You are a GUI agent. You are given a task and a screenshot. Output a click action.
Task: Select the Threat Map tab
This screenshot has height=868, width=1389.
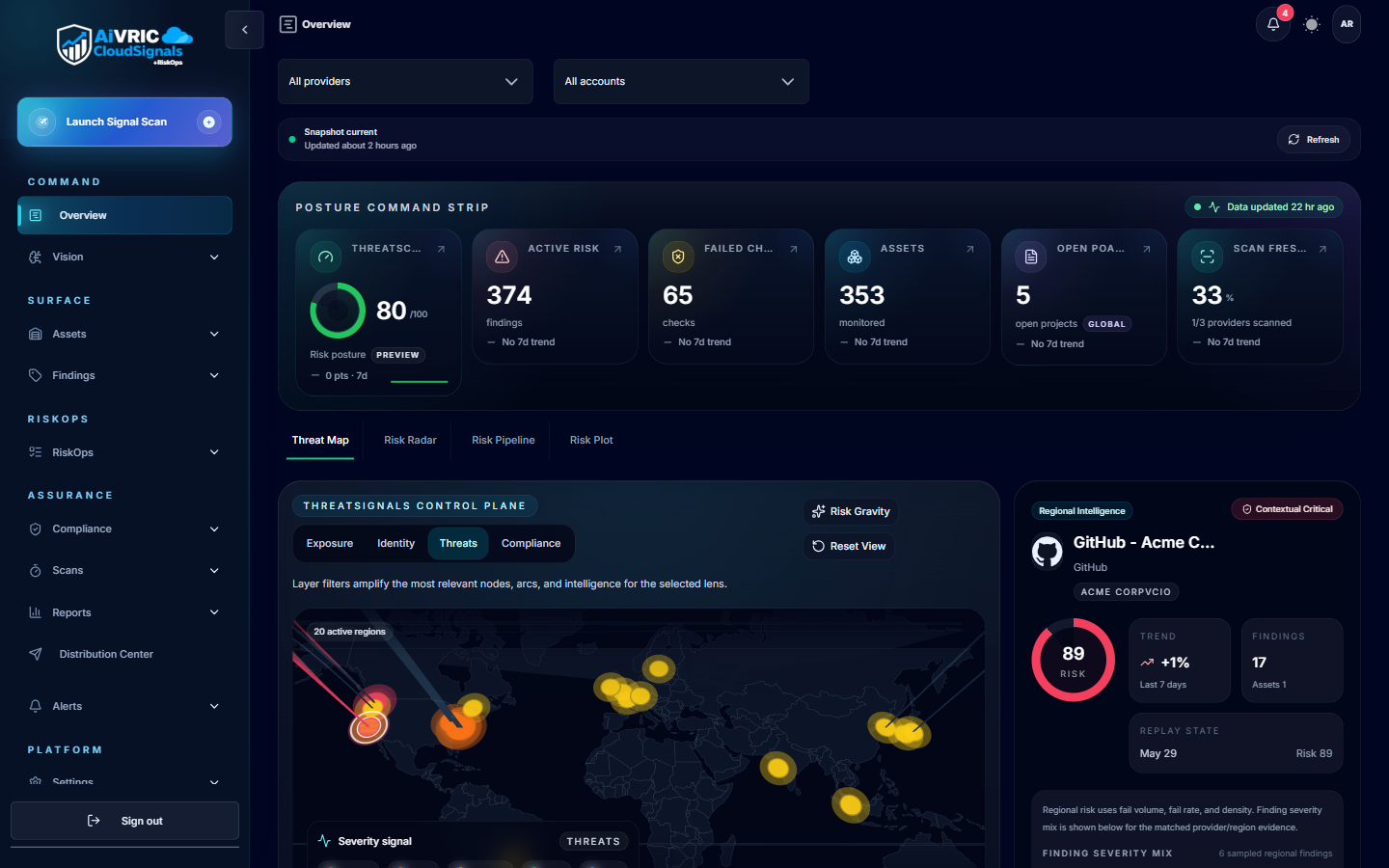[x=320, y=440]
